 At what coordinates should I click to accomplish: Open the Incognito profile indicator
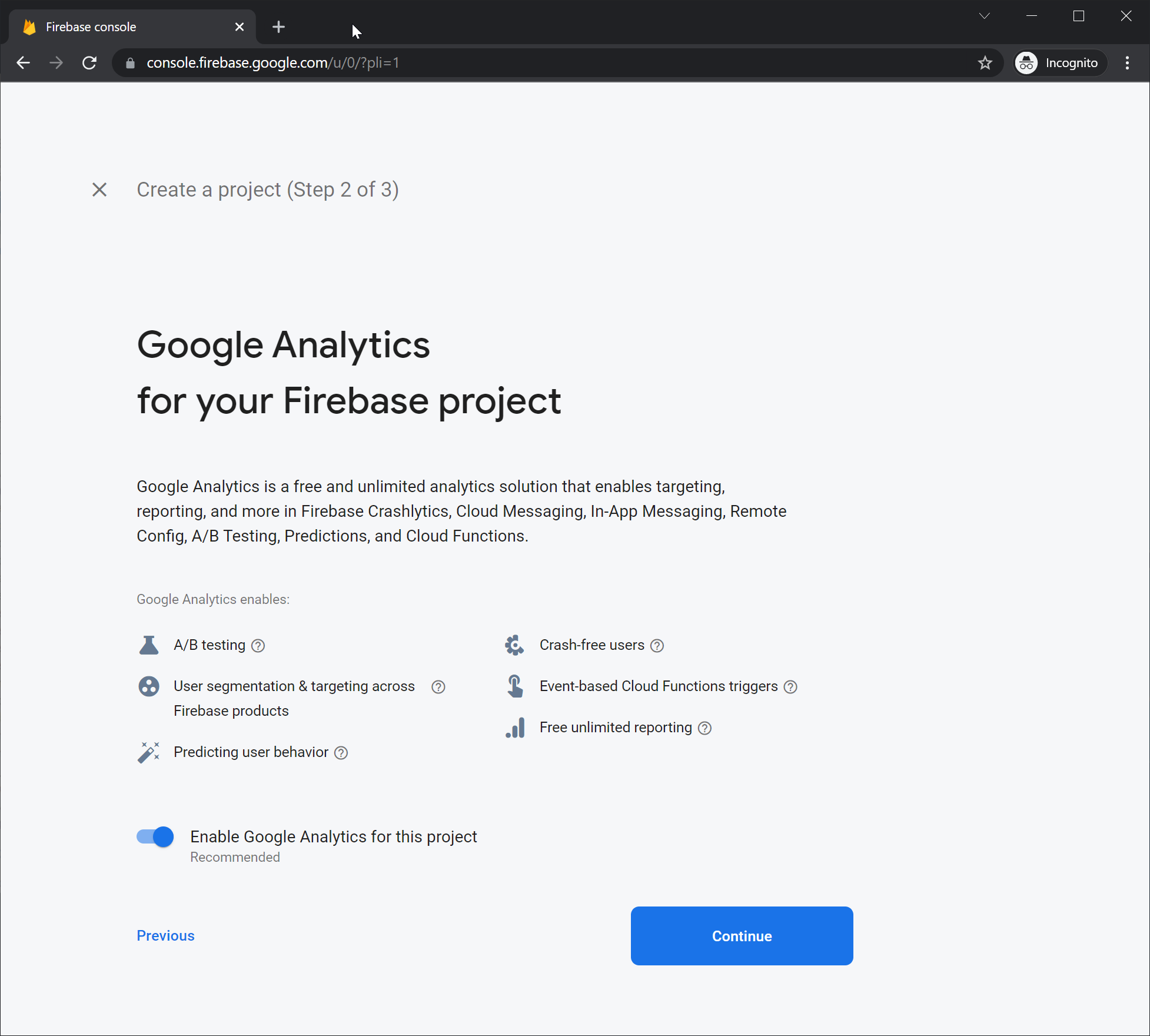[x=1059, y=63]
